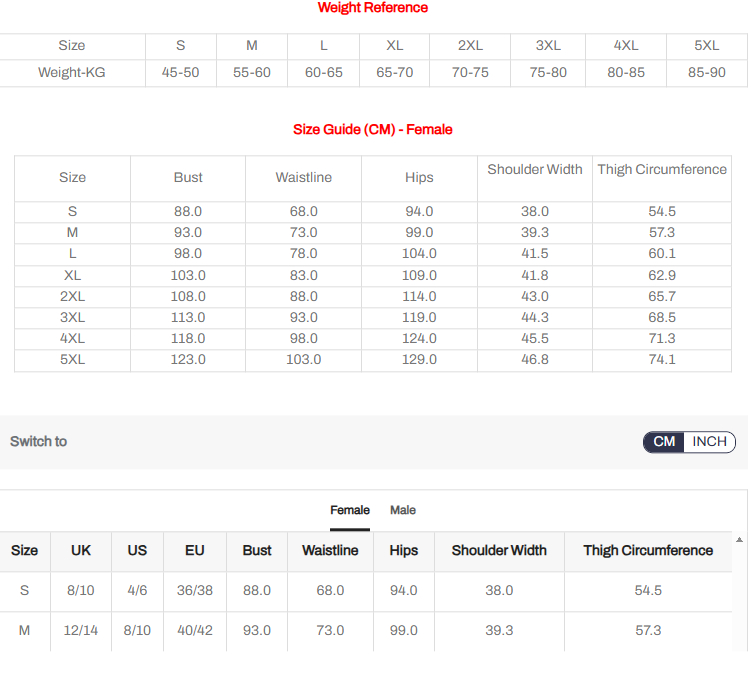Select the CM unit option
The width and height of the screenshot is (751, 678).
click(x=664, y=442)
